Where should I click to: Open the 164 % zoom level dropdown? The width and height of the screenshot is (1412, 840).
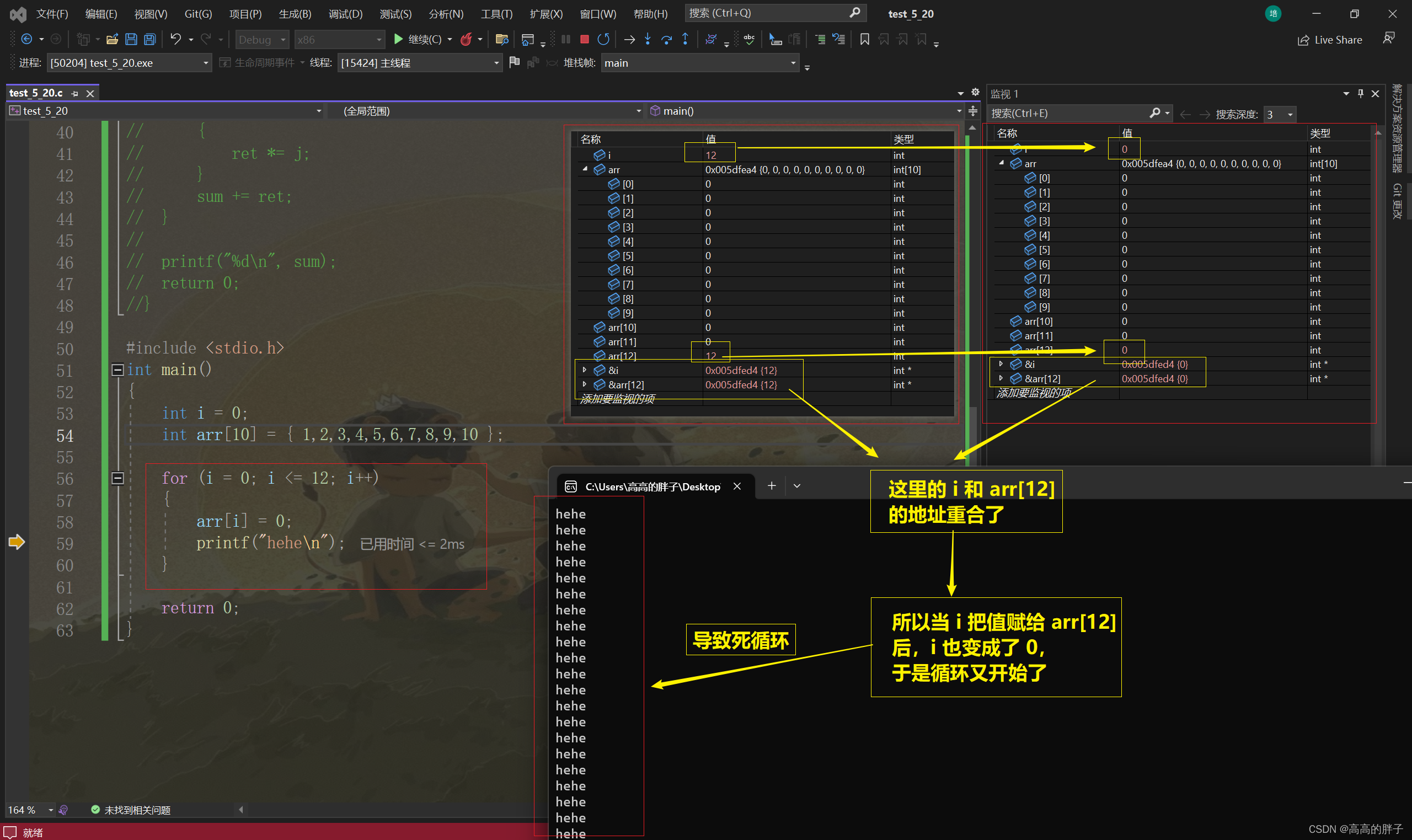pos(50,810)
